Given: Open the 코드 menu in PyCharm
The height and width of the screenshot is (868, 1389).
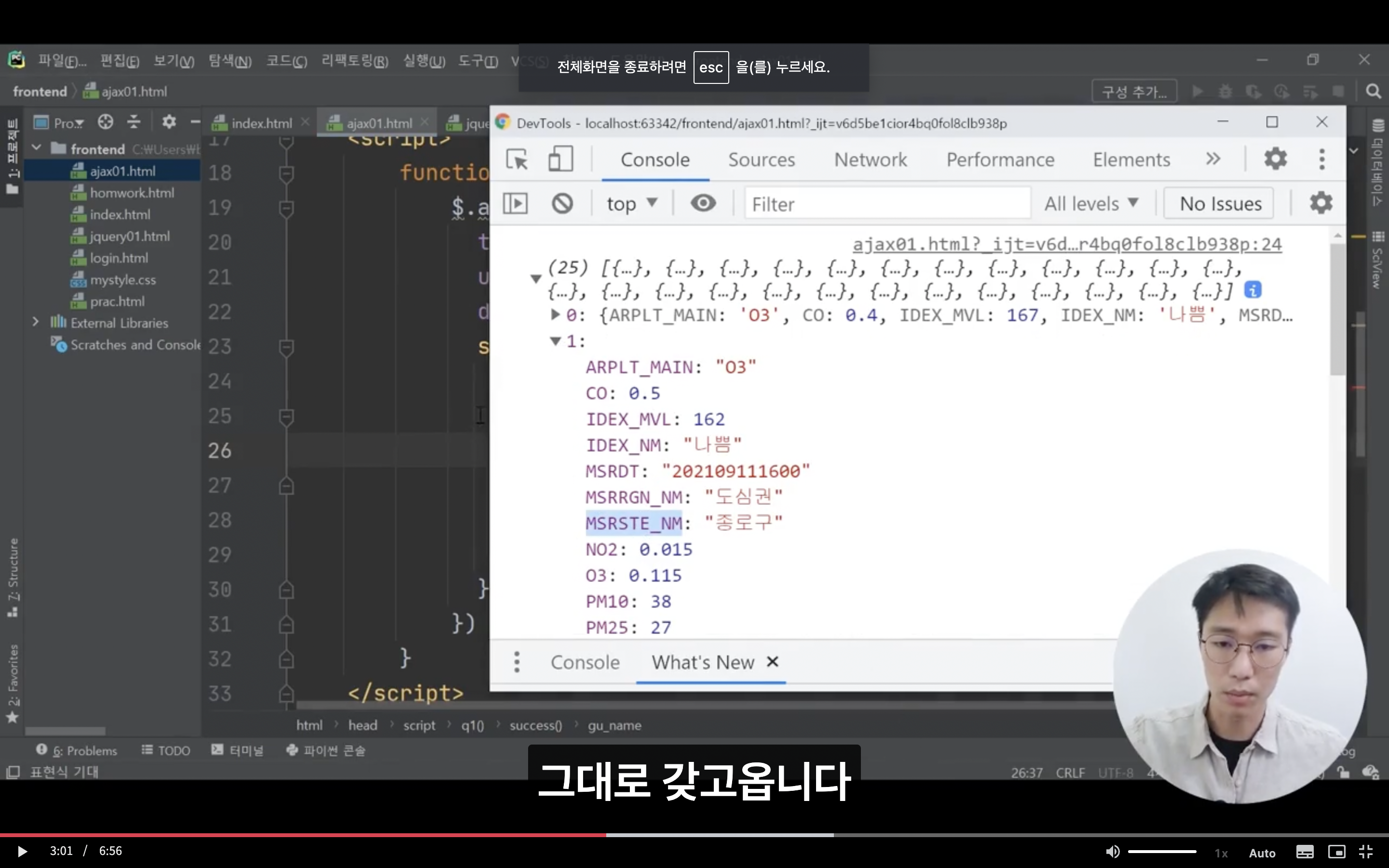Looking at the screenshot, I should tap(286, 61).
